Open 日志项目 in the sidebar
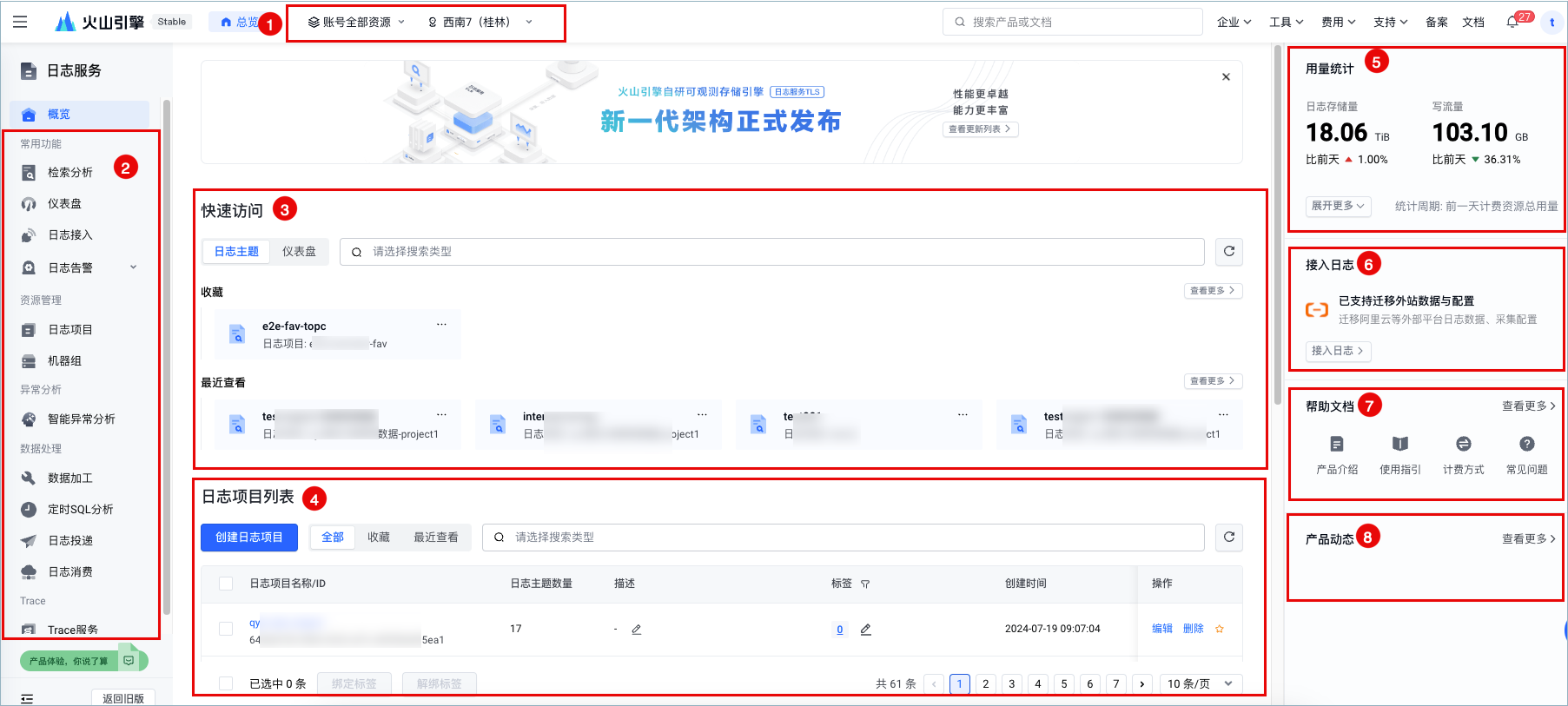Image resolution: width=1568 pixels, height=706 pixels. pyautogui.click(x=69, y=330)
